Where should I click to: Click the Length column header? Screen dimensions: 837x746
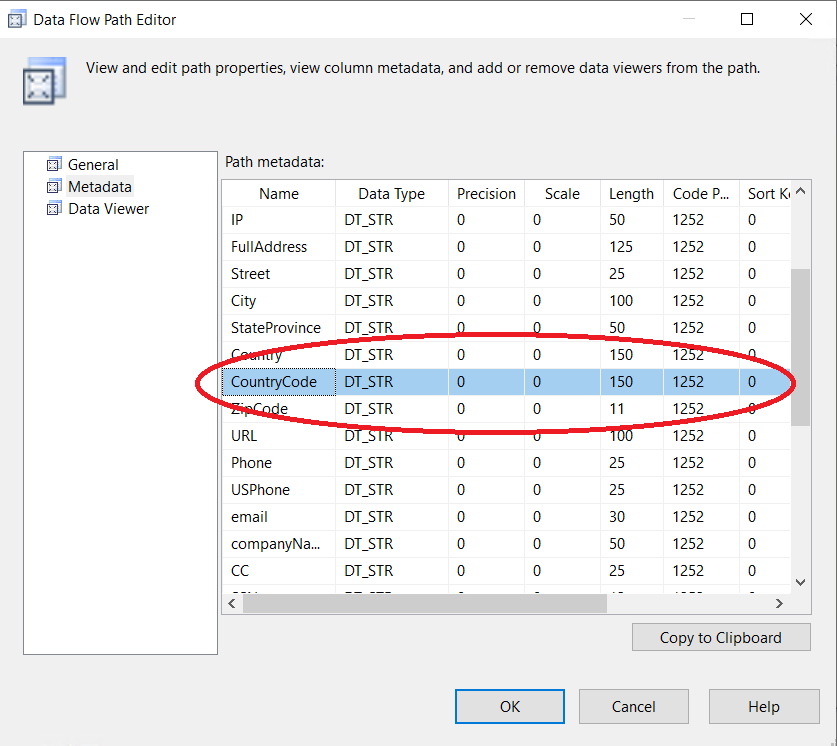click(631, 194)
